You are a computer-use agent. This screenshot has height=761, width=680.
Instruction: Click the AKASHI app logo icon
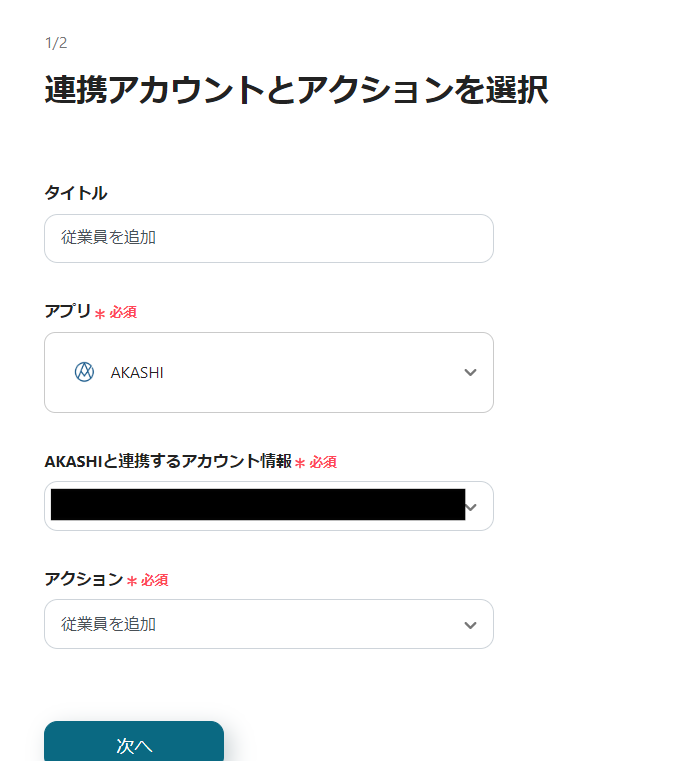coord(84,372)
